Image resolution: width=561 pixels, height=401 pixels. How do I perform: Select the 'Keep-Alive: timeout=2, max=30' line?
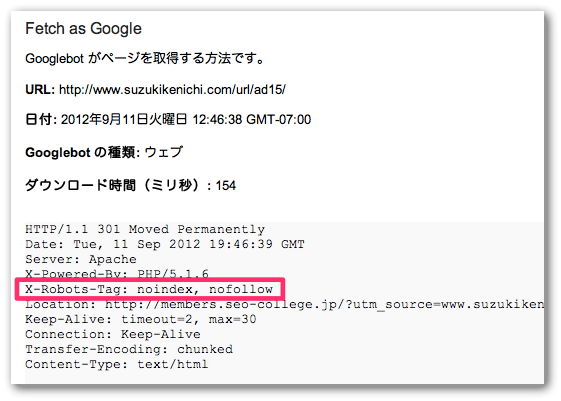[x=141, y=319]
